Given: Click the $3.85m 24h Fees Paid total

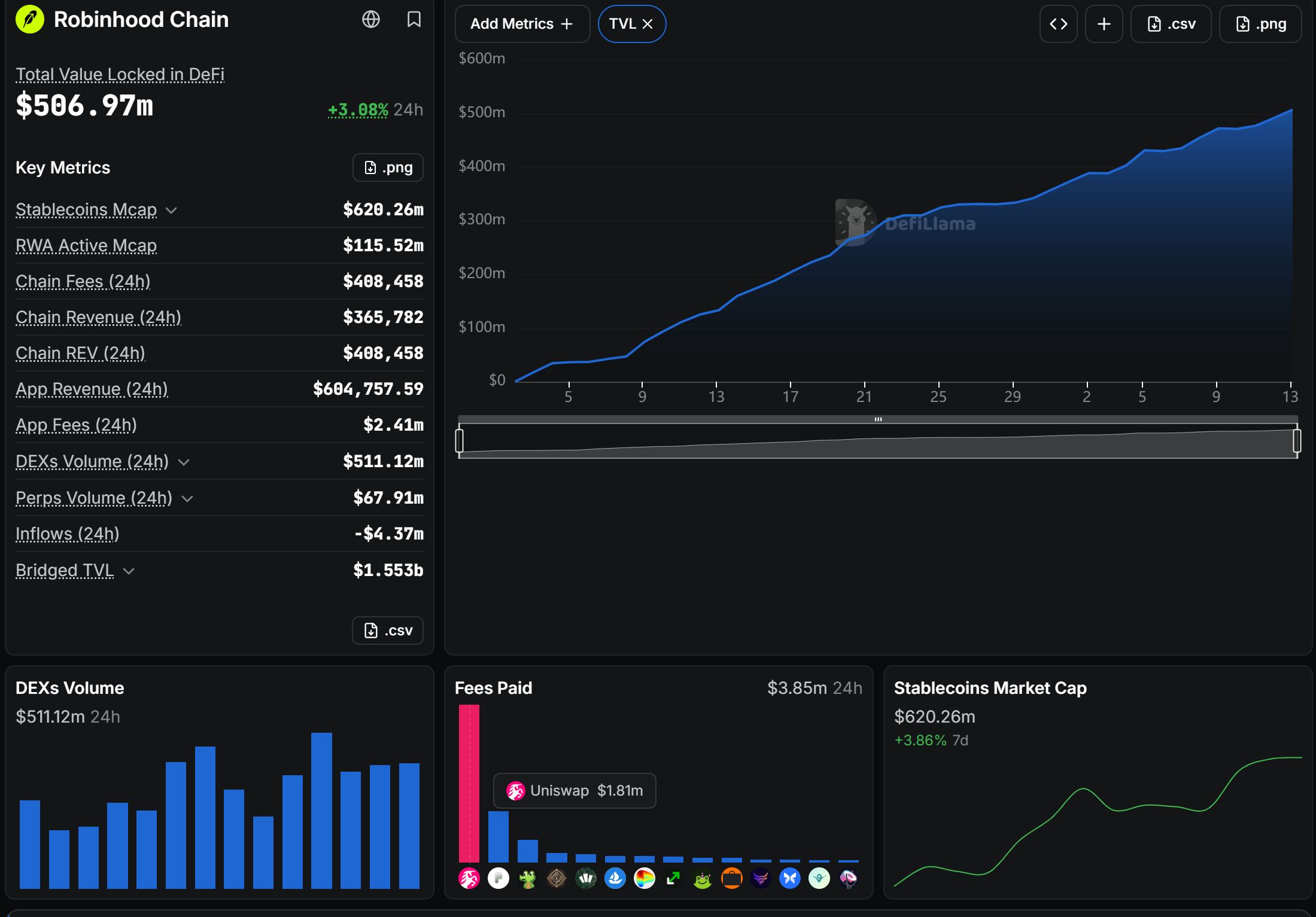Looking at the screenshot, I should coord(814,688).
